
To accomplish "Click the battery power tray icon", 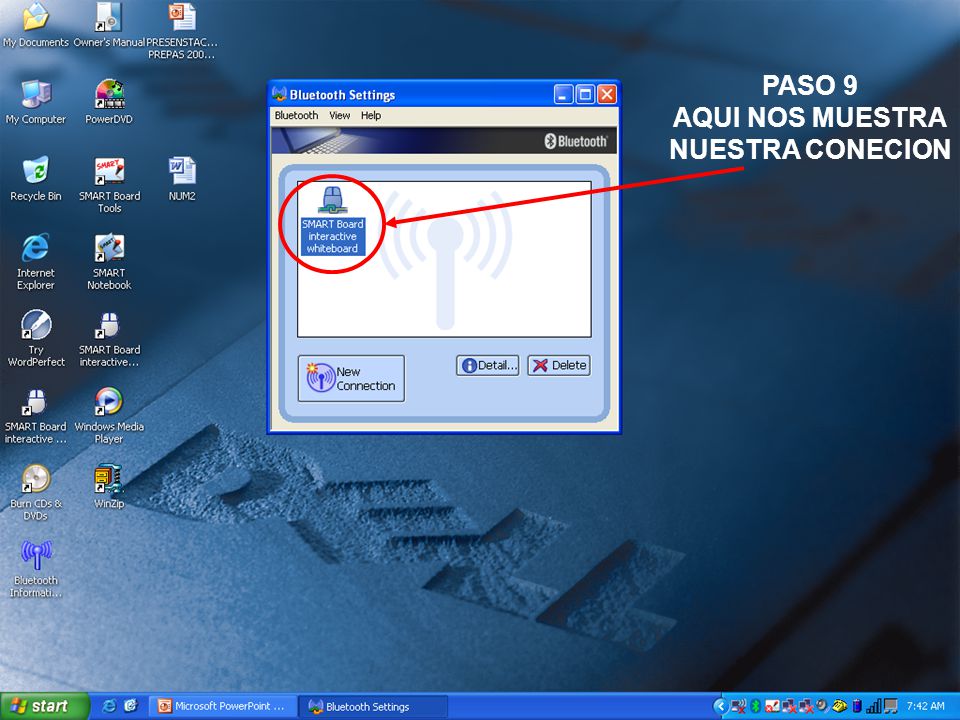I will [x=857, y=707].
